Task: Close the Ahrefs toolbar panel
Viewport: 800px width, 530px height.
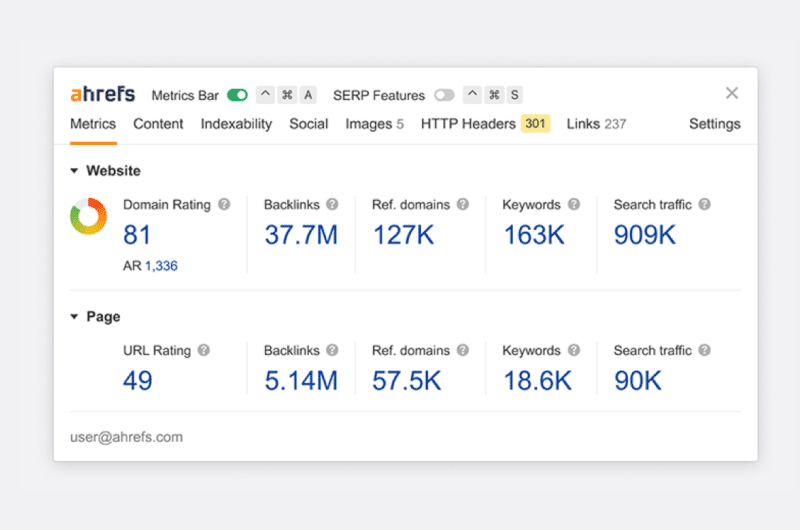Action: (732, 93)
